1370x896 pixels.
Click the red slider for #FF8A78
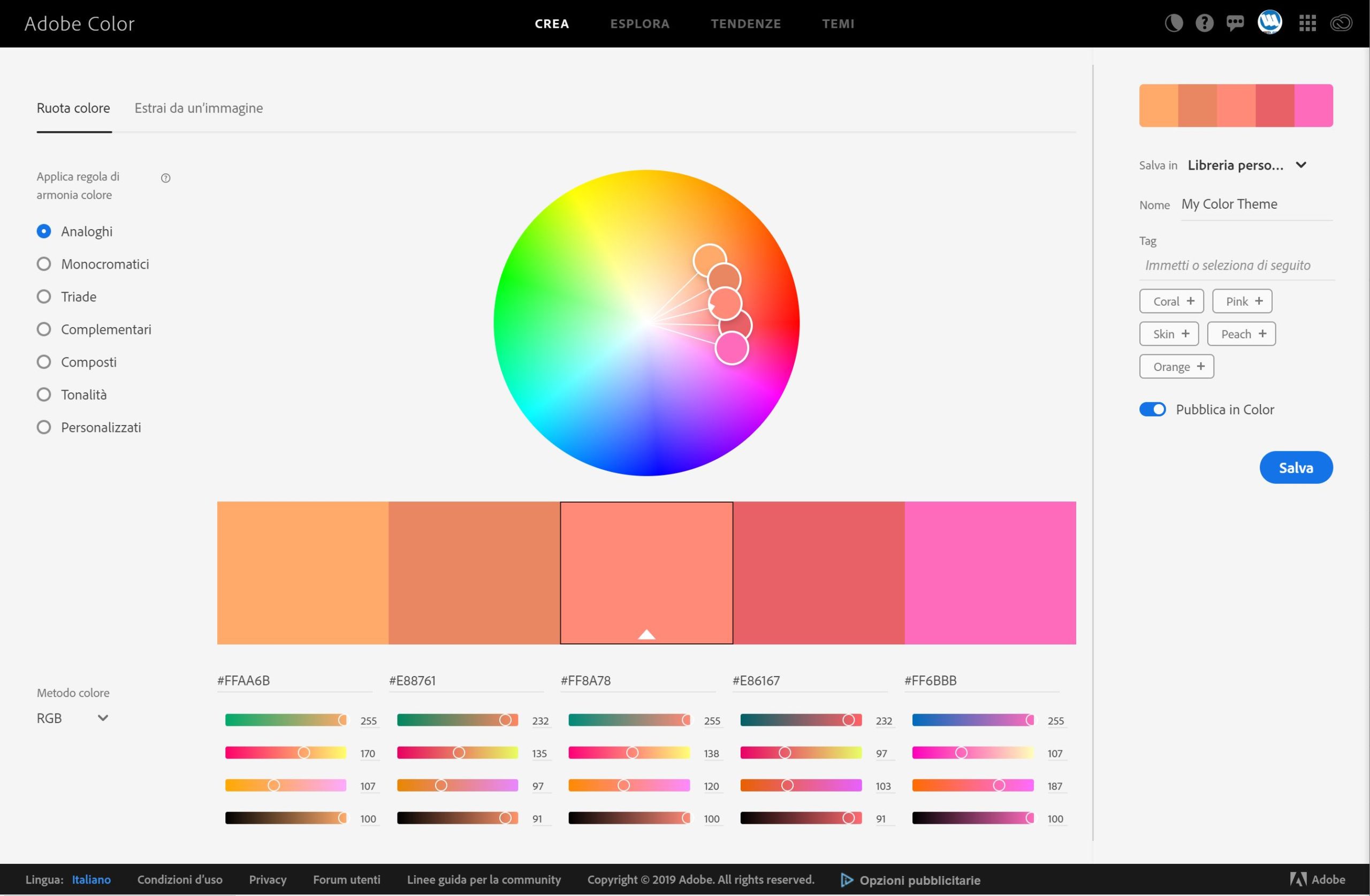629,720
